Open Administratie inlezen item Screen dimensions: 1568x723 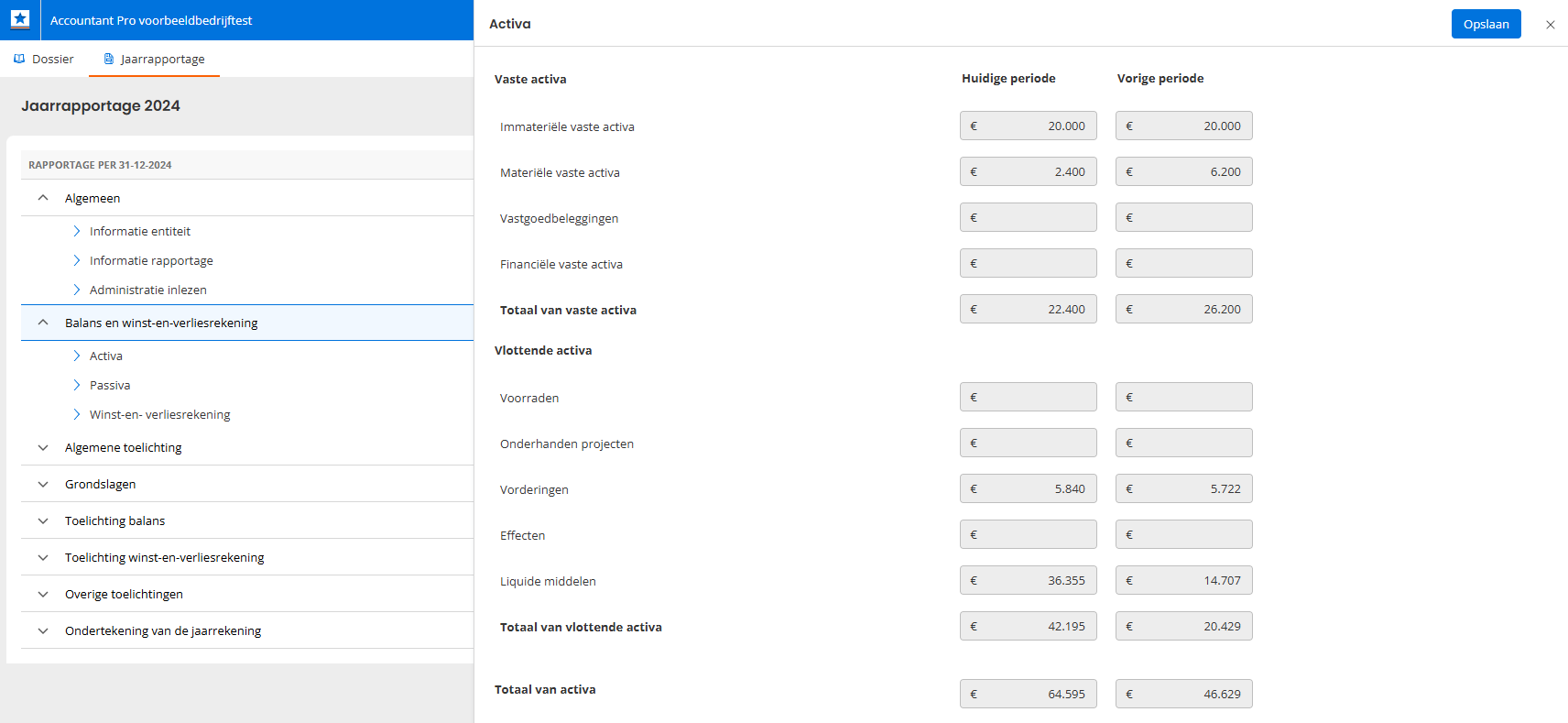pos(147,290)
